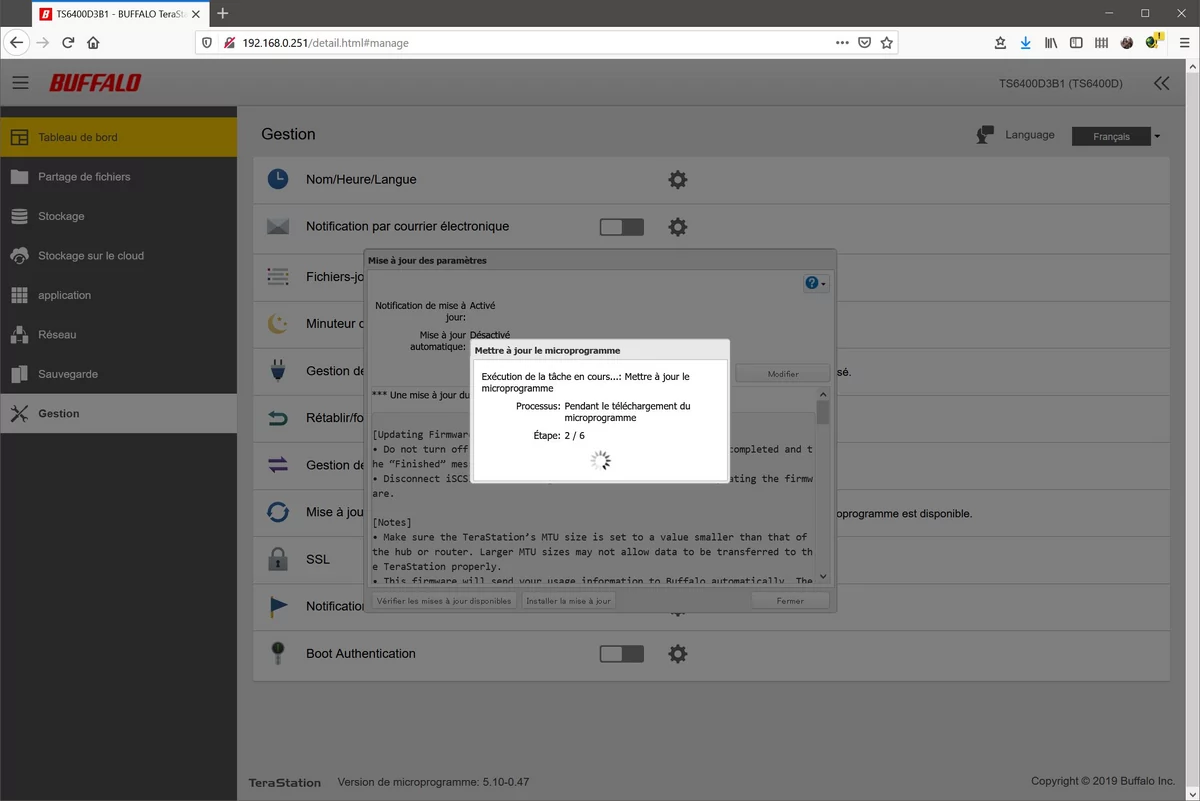
Task: Click the "Étape: 2 / 6" text
Action: click(560, 436)
